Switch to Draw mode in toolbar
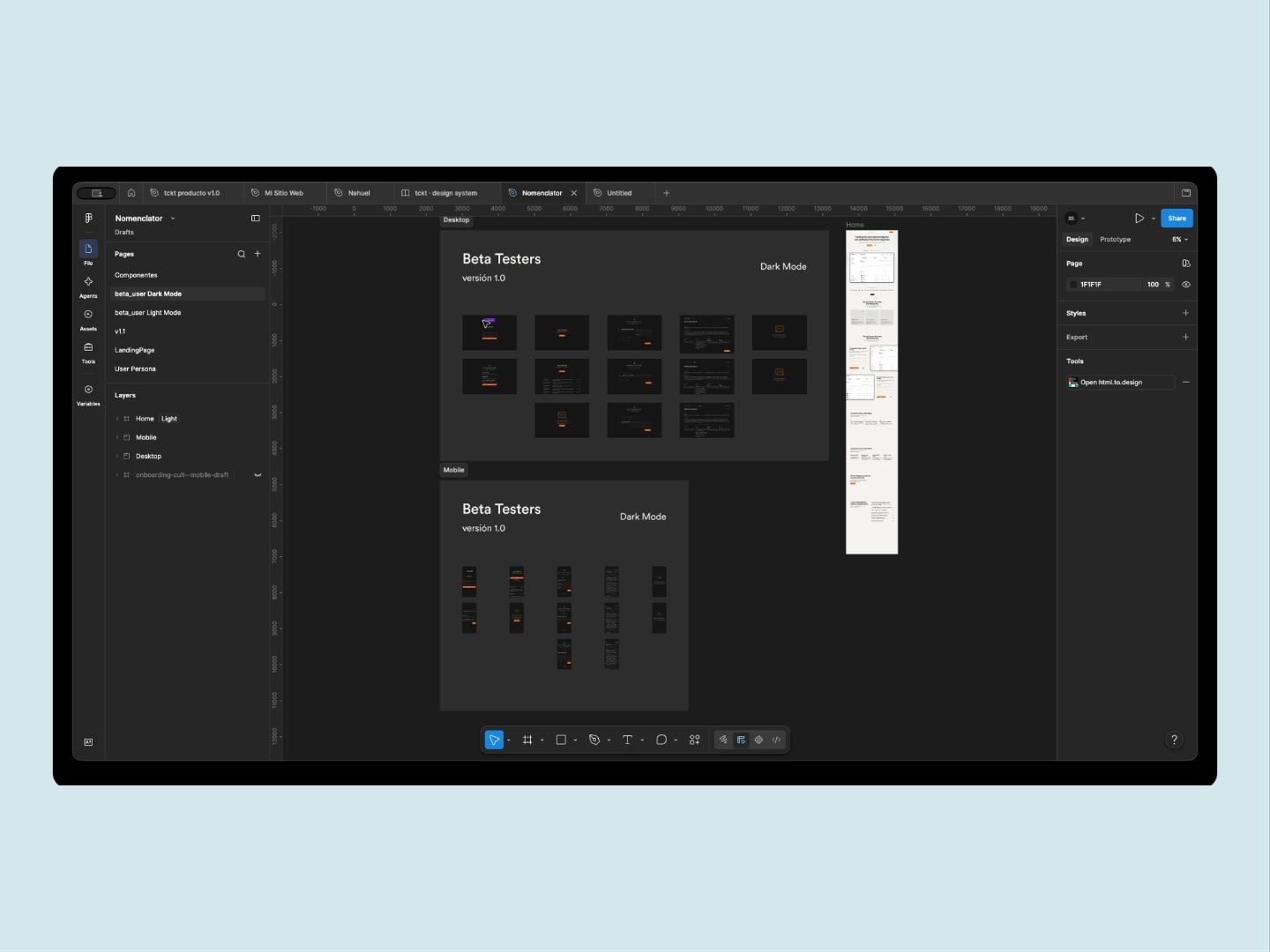1270x952 pixels. point(723,740)
